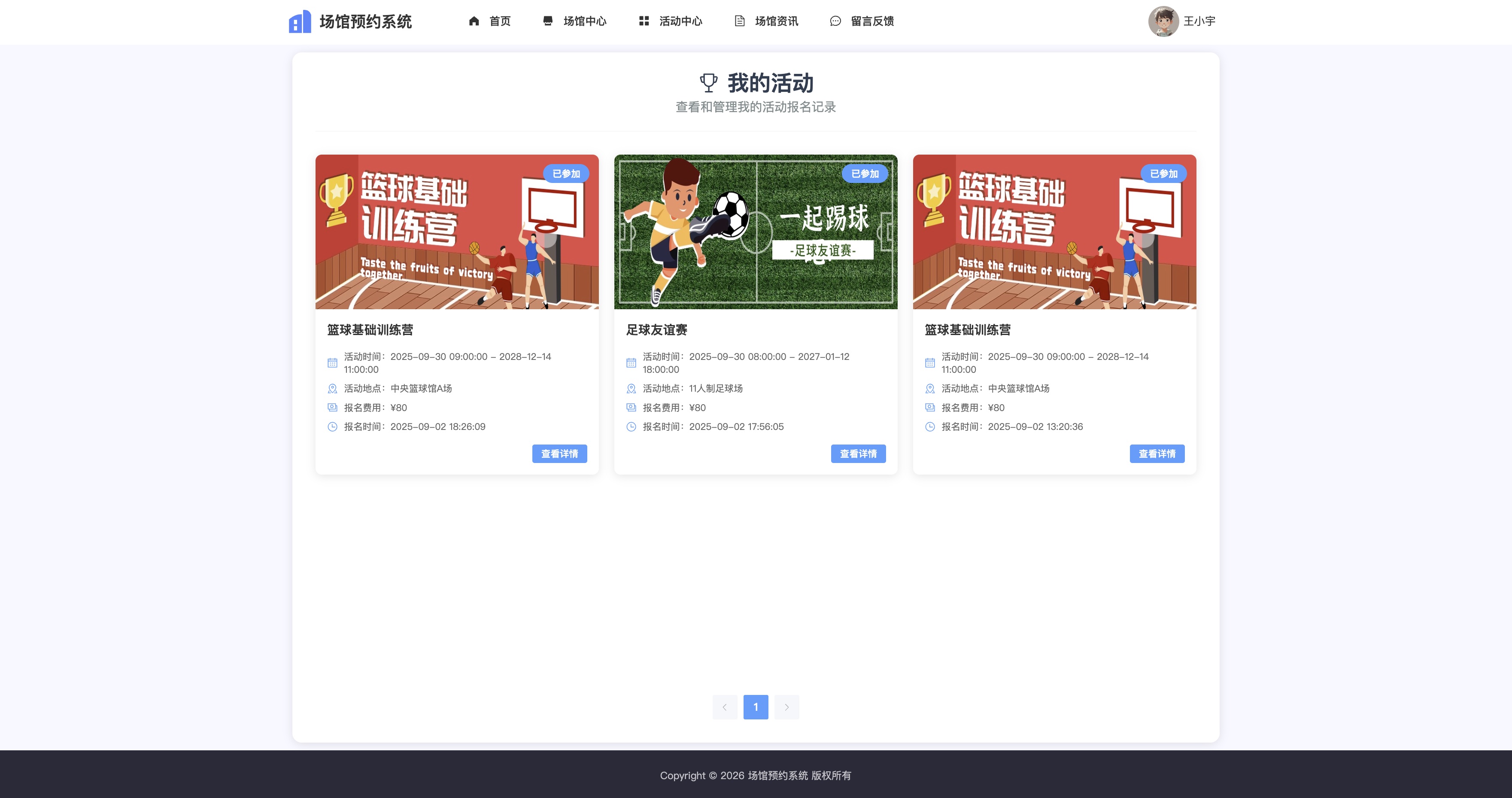
Task: Click 已参加 badge on the football card
Action: click(865, 174)
